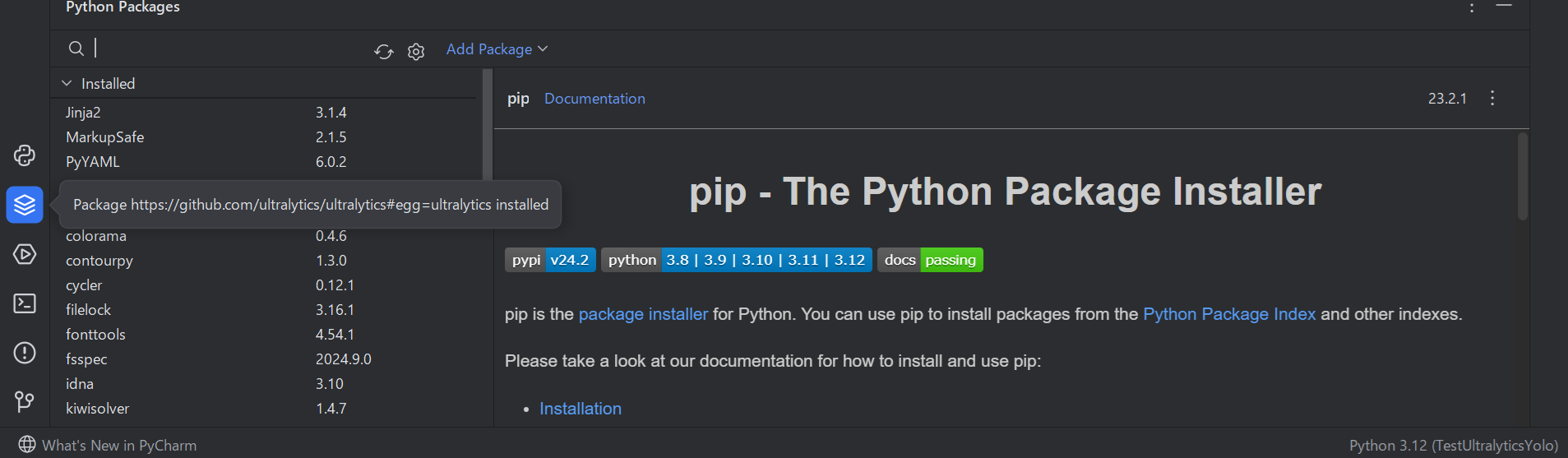The width and height of the screenshot is (1568, 458).
Task: Open the Git version control icon
Action: click(x=25, y=401)
